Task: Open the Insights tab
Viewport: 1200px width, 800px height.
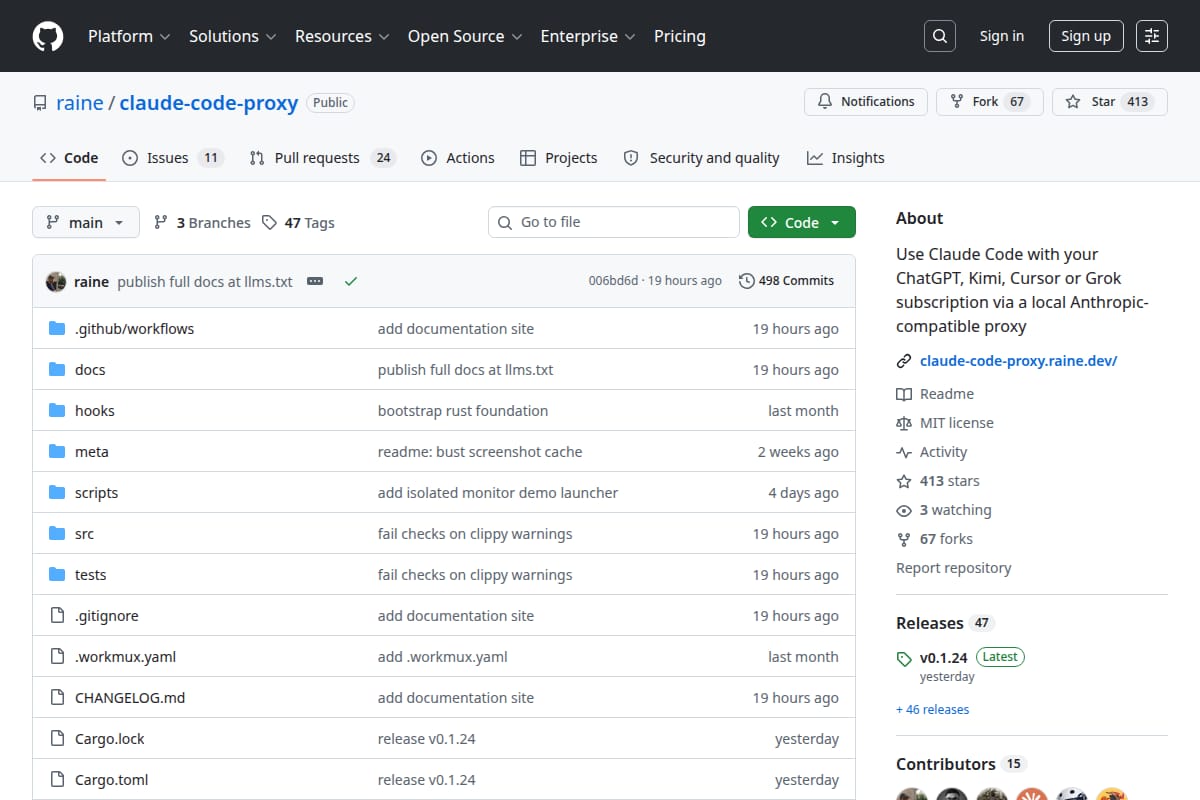Action: 846,158
